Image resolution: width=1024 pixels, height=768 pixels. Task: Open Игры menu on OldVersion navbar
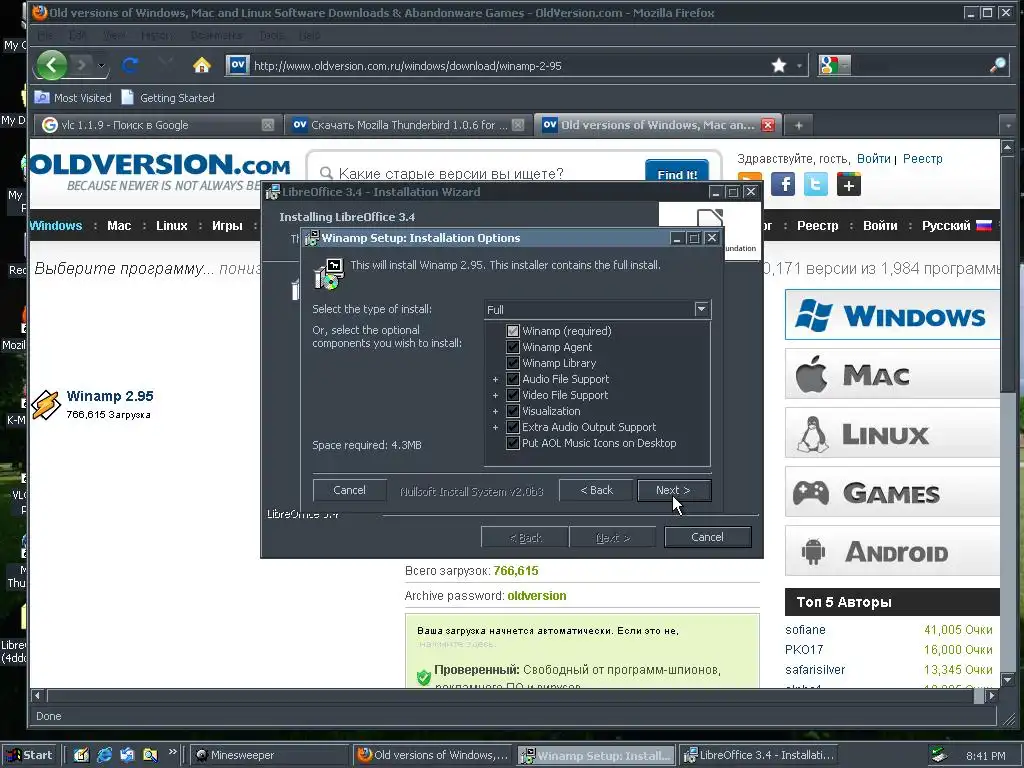point(227,225)
